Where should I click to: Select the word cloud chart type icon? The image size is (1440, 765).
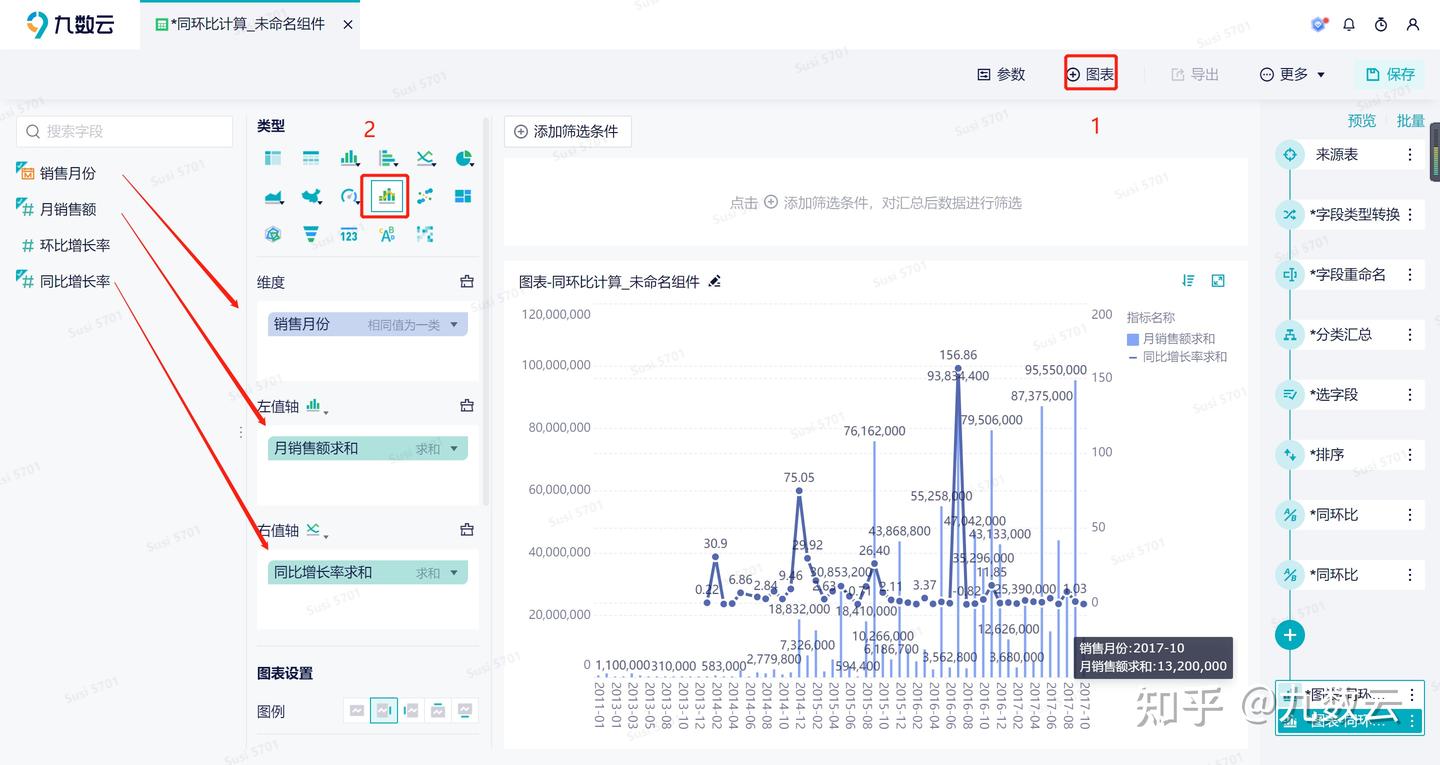coord(387,234)
